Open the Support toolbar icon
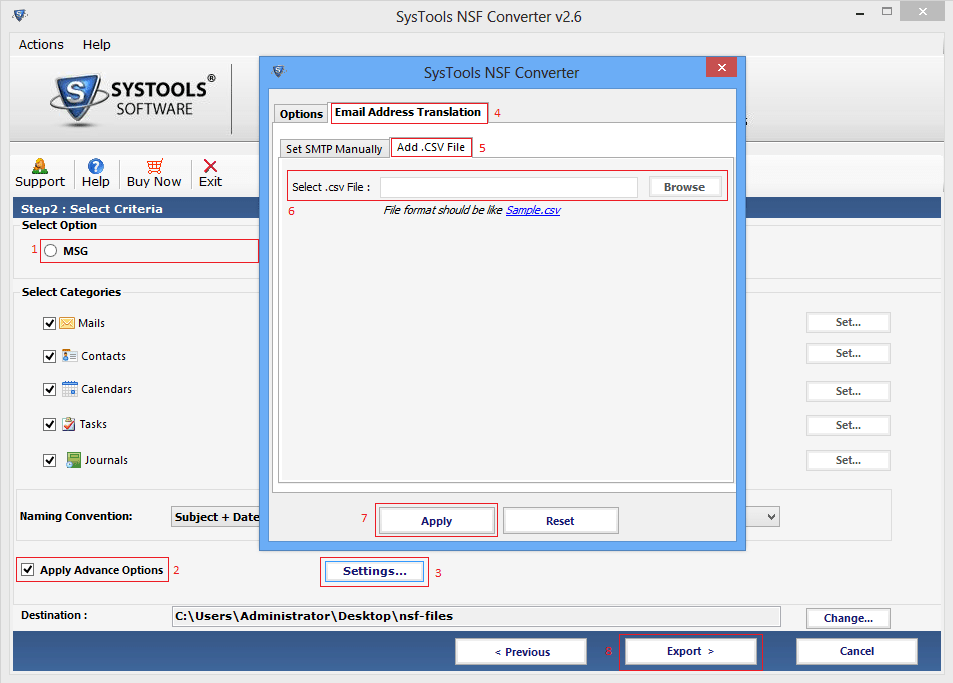Viewport: 953px width, 683px height. (x=40, y=166)
